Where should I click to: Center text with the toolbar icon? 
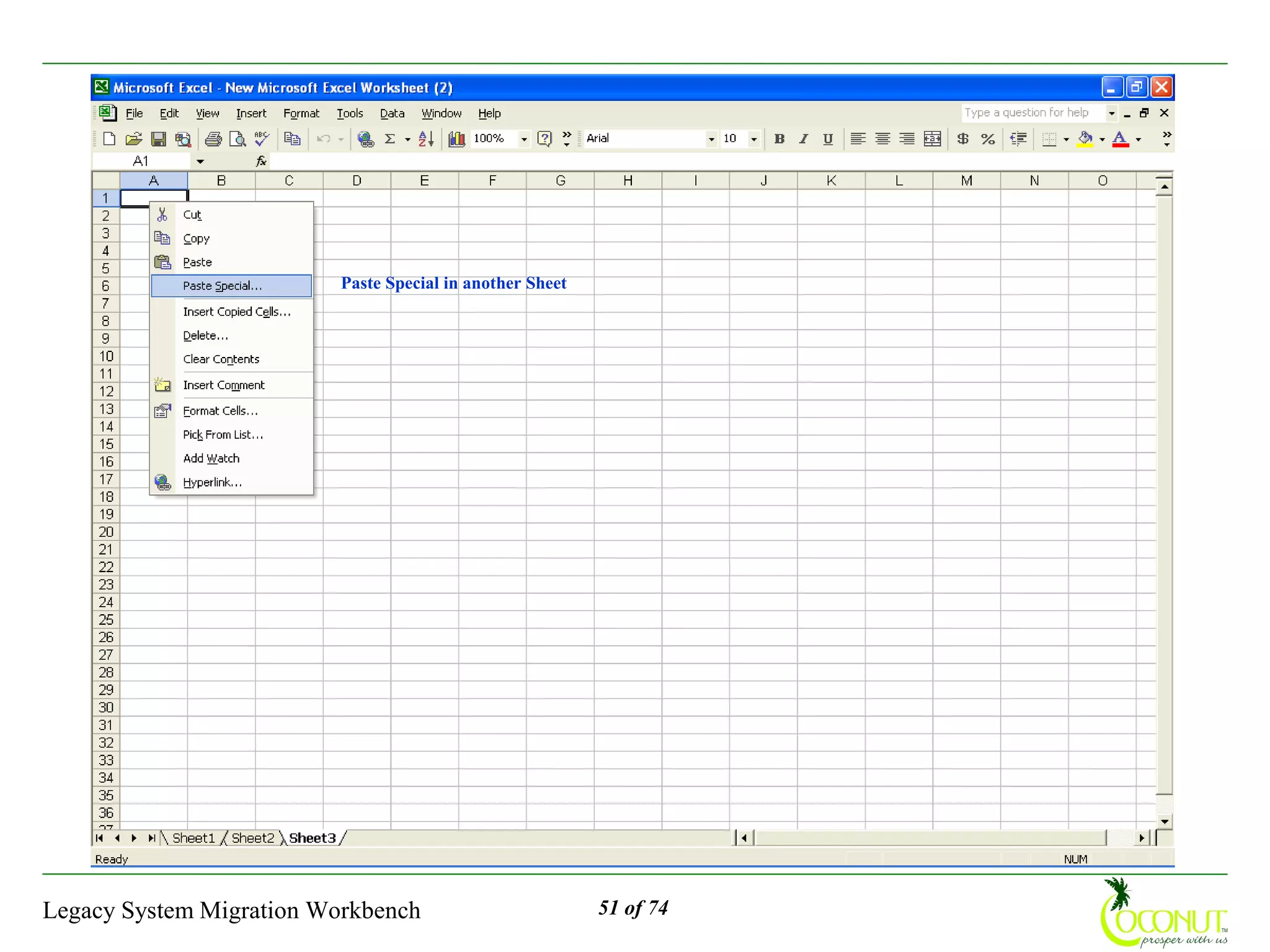(882, 139)
